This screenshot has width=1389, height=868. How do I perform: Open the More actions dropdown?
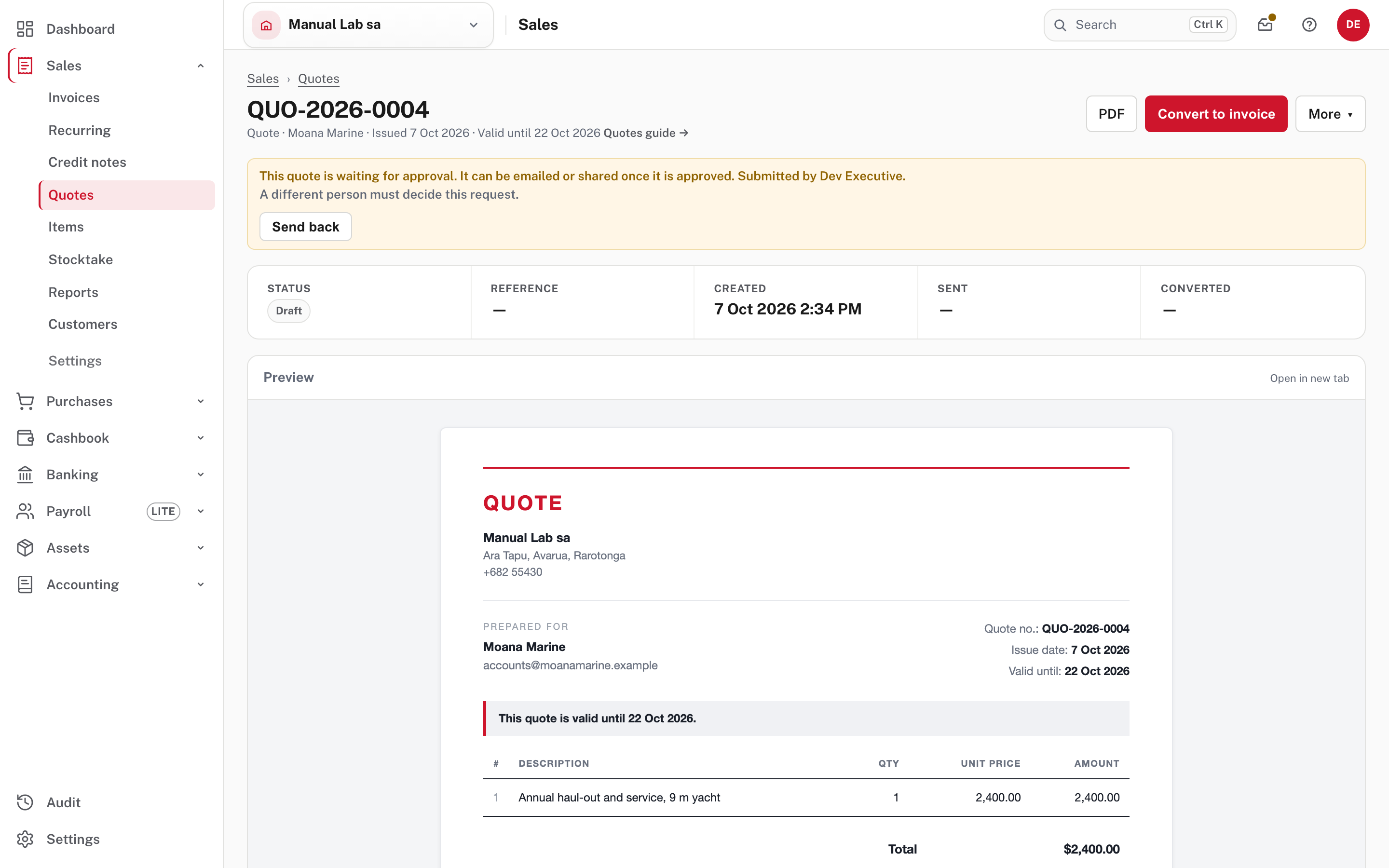(1330, 114)
